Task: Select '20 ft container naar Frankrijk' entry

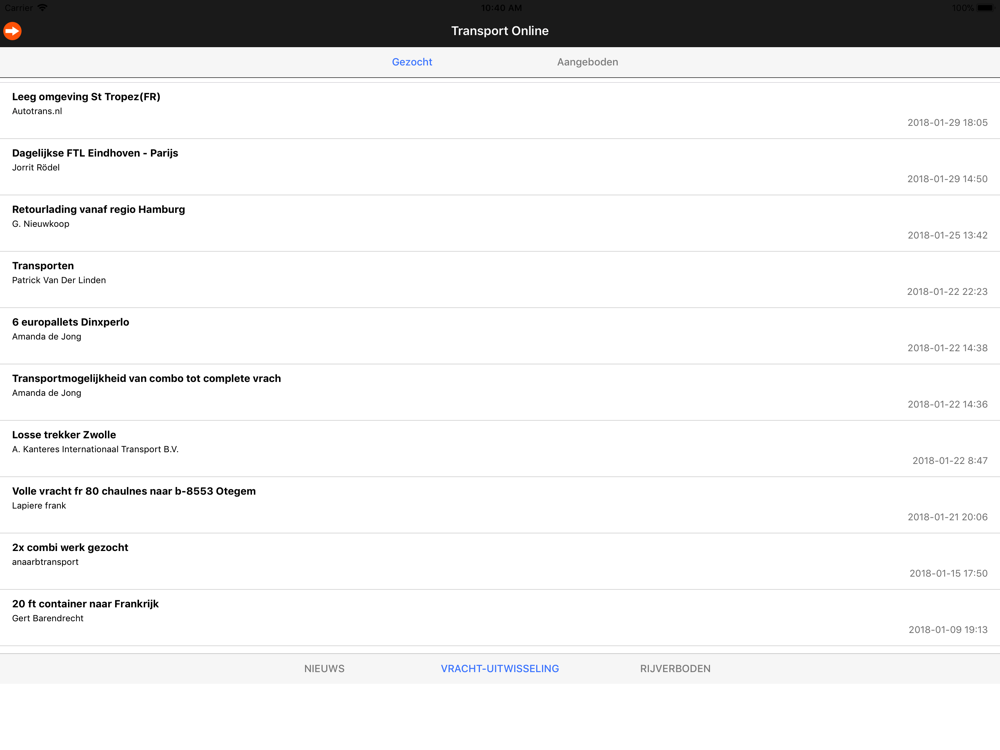Action: 500,617
